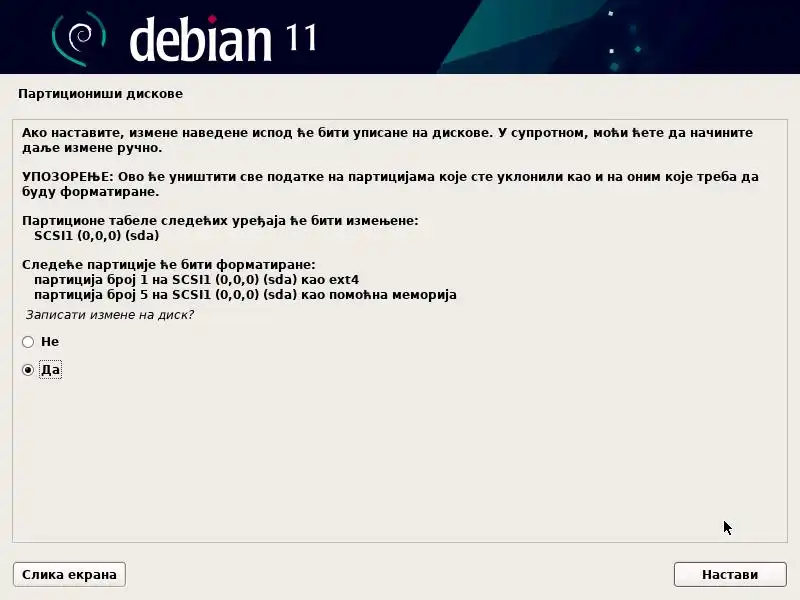
Task: Click the "Записати измене на диск?" question text
Action: tap(110, 315)
